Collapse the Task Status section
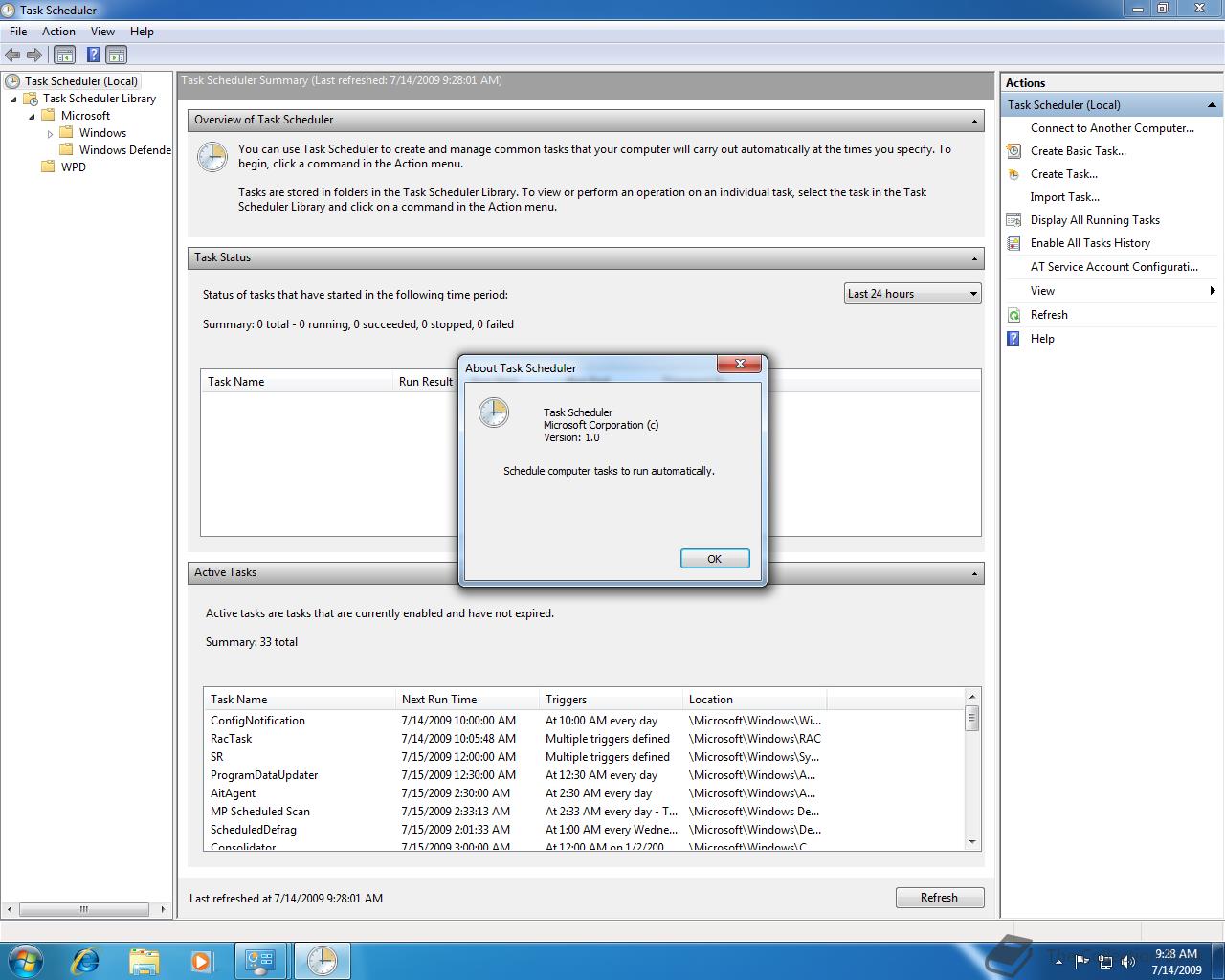The width and height of the screenshot is (1225, 980). click(974, 258)
